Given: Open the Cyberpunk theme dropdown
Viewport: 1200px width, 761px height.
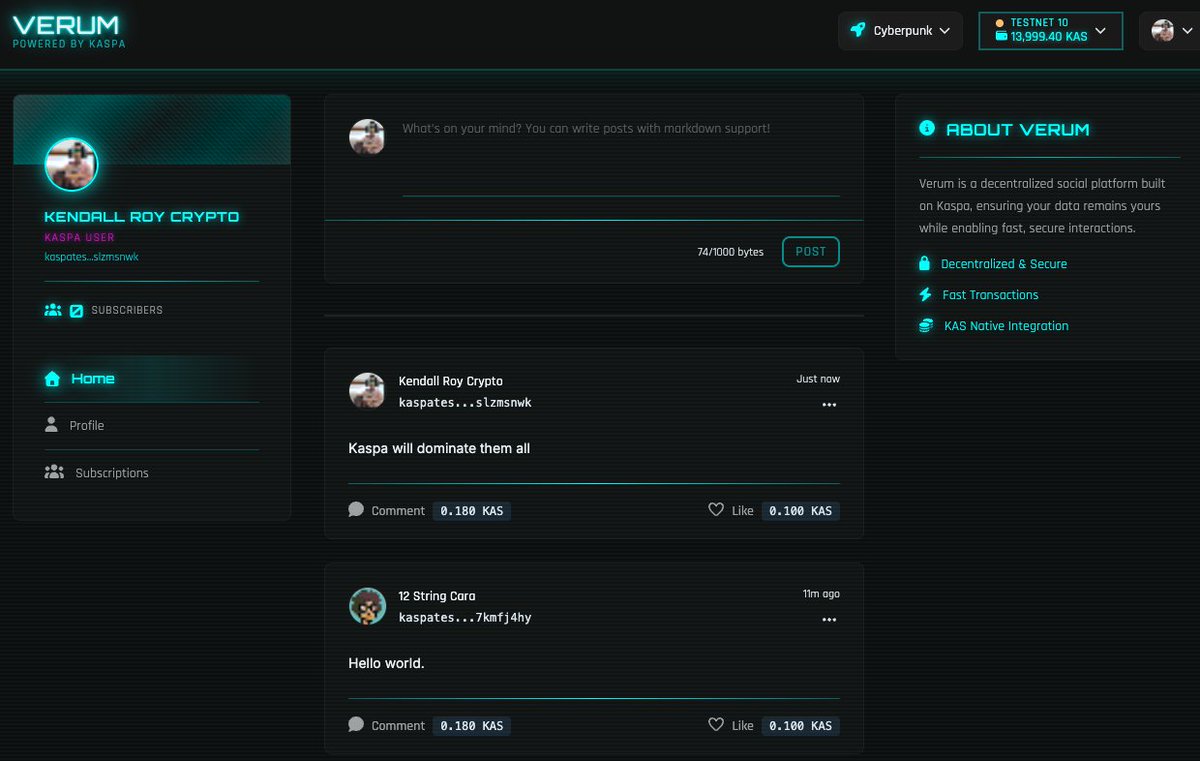Looking at the screenshot, I should pyautogui.click(x=900, y=30).
